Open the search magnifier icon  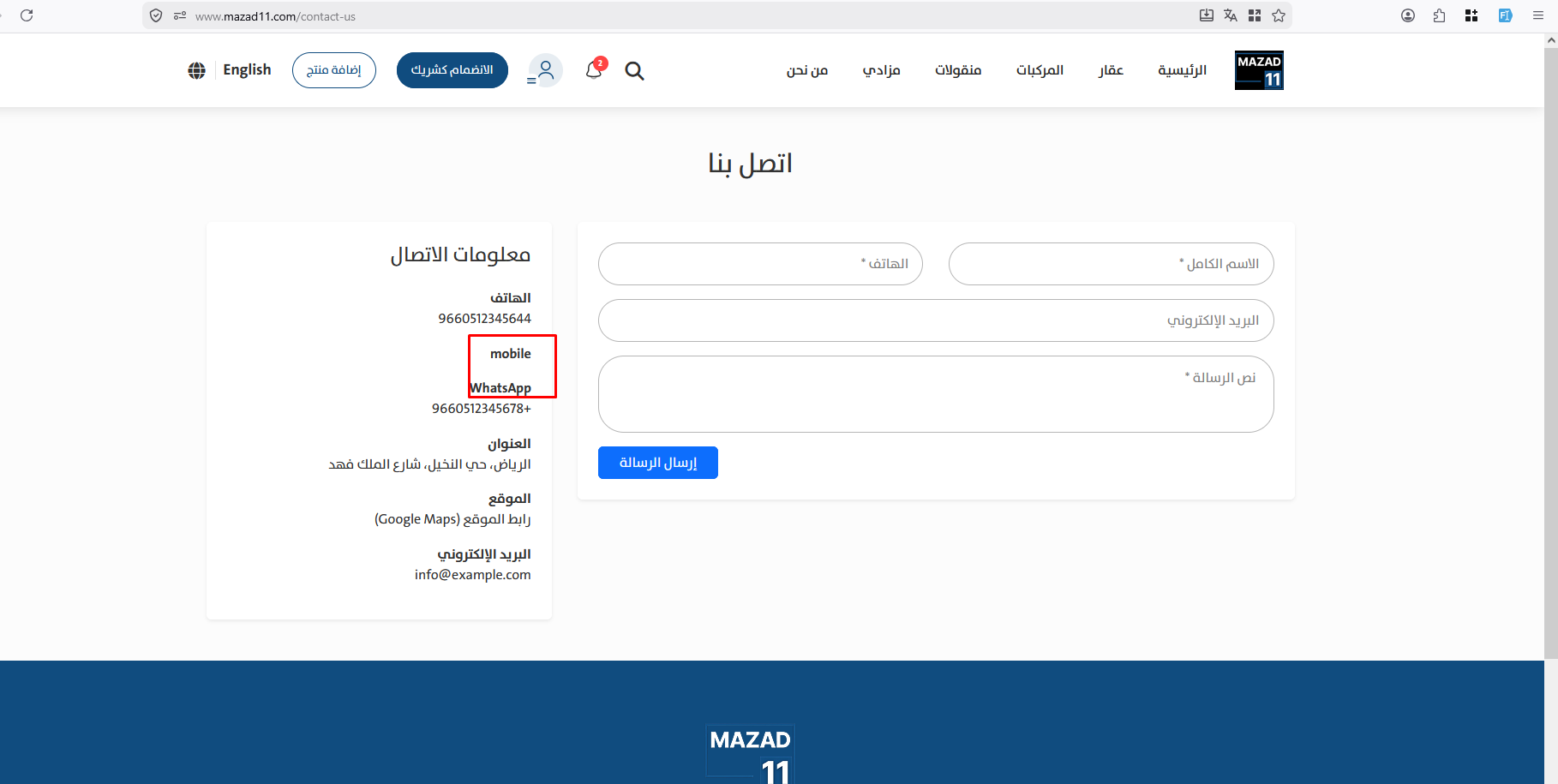(x=634, y=71)
